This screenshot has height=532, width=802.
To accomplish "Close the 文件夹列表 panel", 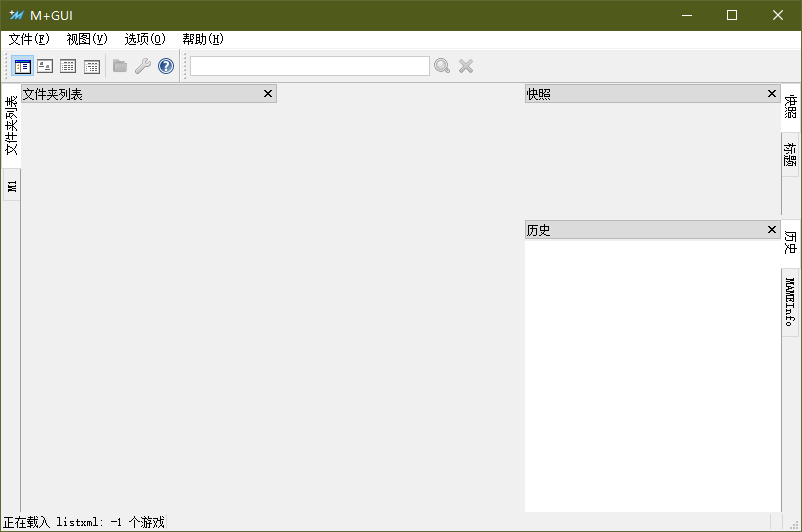I will tap(268, 94).
